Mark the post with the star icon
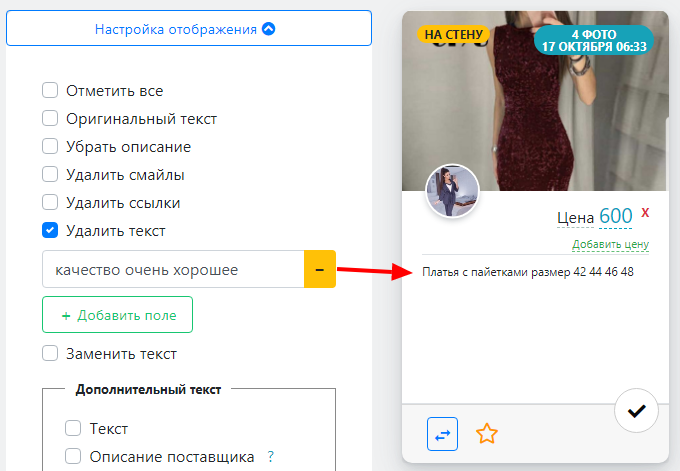This screenshot has width=680, height=471. point(487,433)
